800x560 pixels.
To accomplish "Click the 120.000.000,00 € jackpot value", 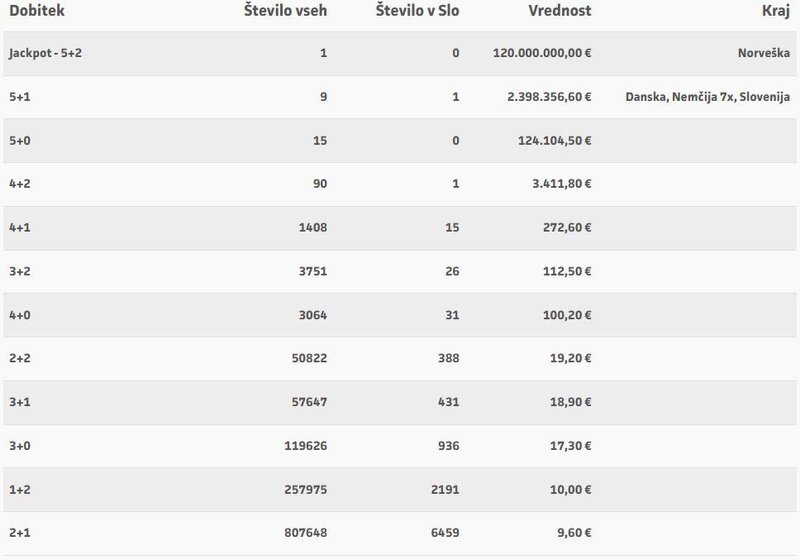I will click(542, 53).
